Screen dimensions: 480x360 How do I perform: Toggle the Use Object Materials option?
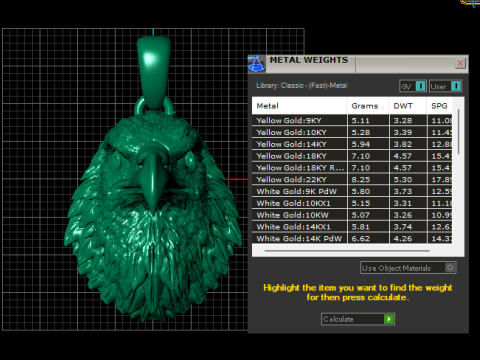coord(408,268)
